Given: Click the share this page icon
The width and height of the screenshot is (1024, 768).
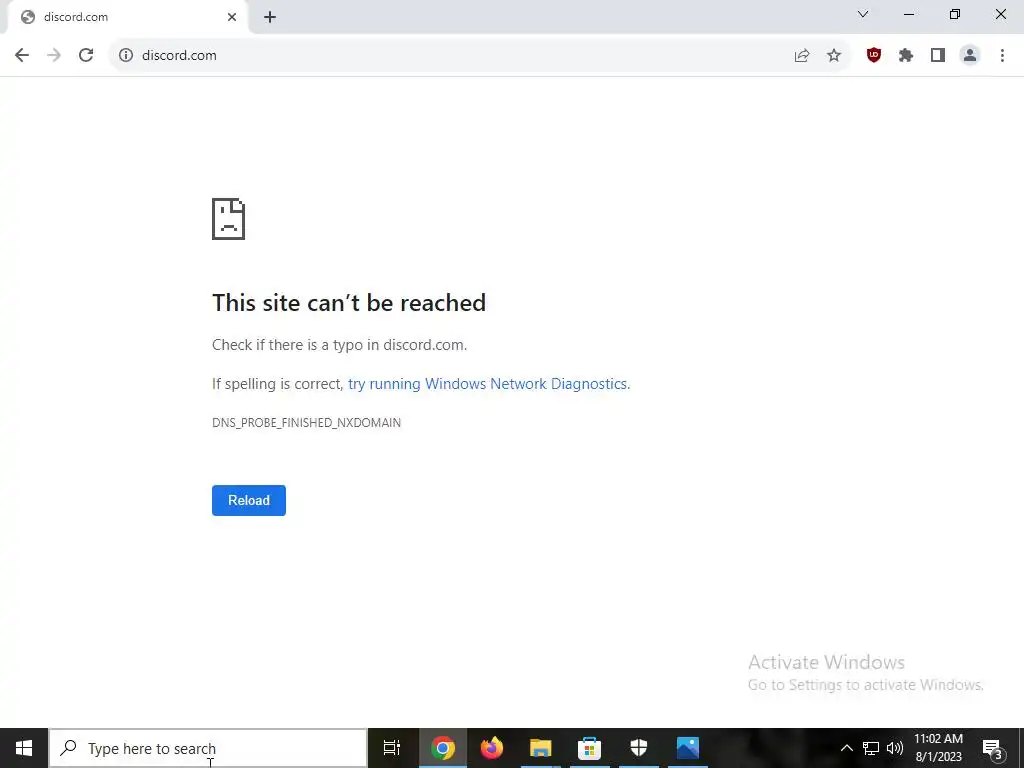Looking at the screenshot, I should [x=802, y=56].
